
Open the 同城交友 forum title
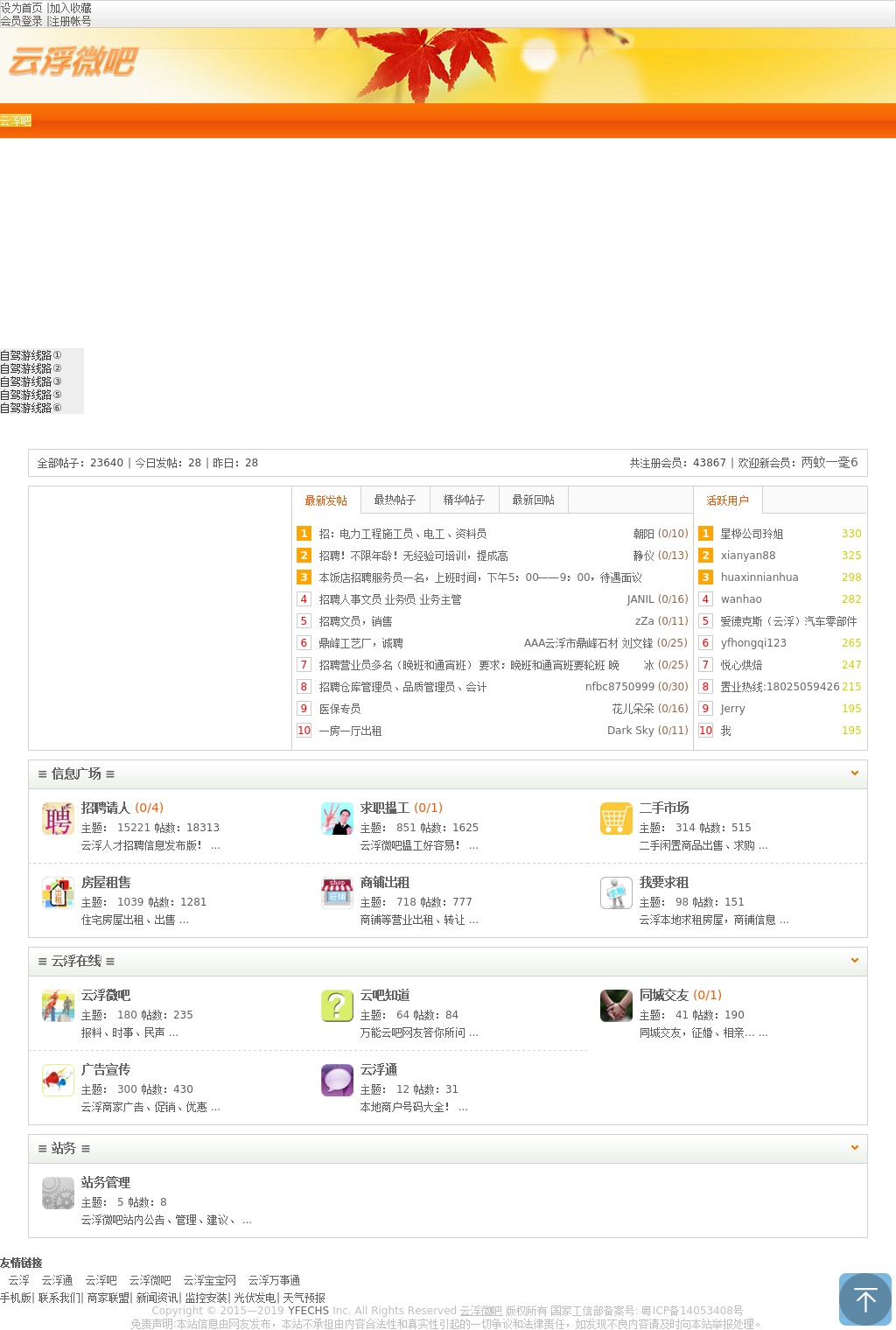click(664, 995)
